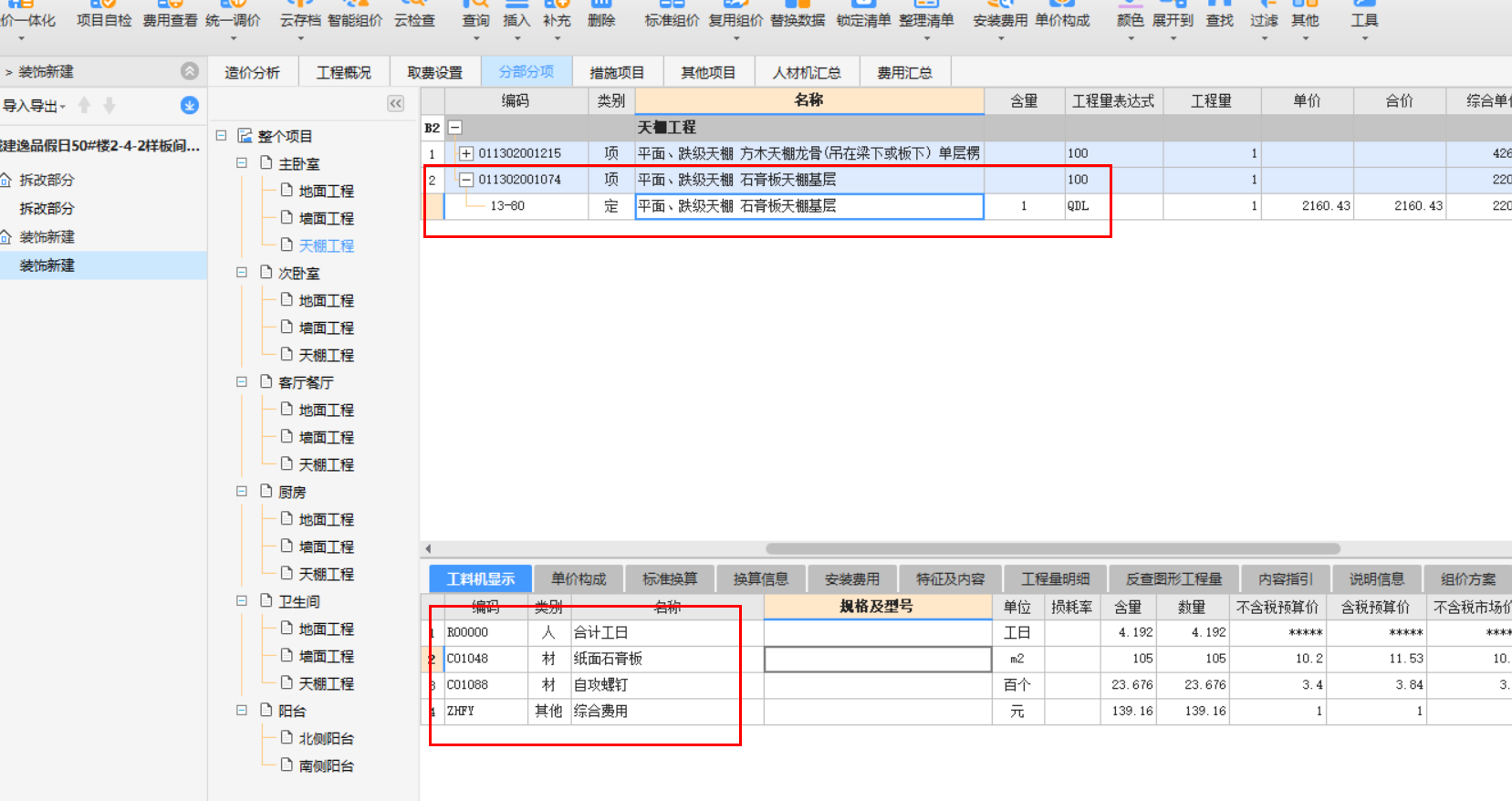Open the 工具 dropdown arrow
This screenshot has width=1512, height=801.
point(1364,38)
